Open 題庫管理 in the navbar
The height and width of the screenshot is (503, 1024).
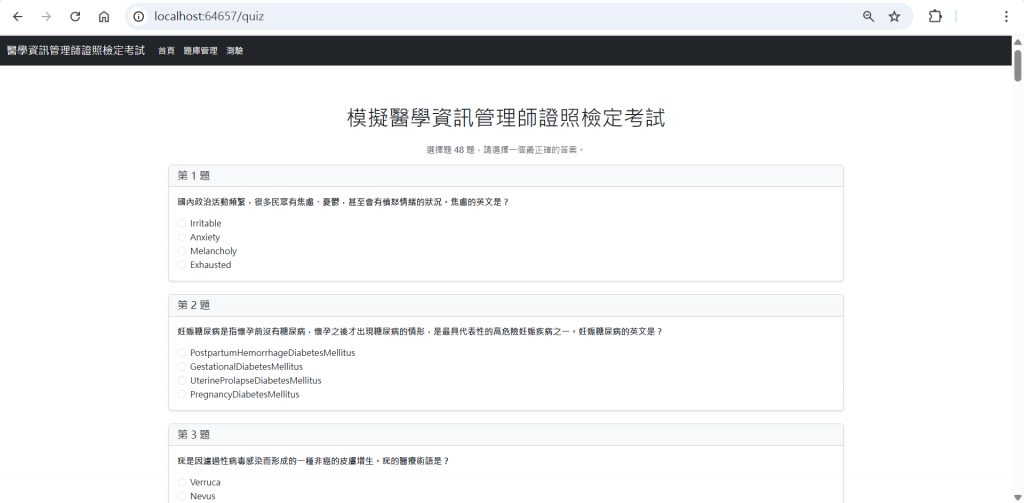click(x=200, y=50)
